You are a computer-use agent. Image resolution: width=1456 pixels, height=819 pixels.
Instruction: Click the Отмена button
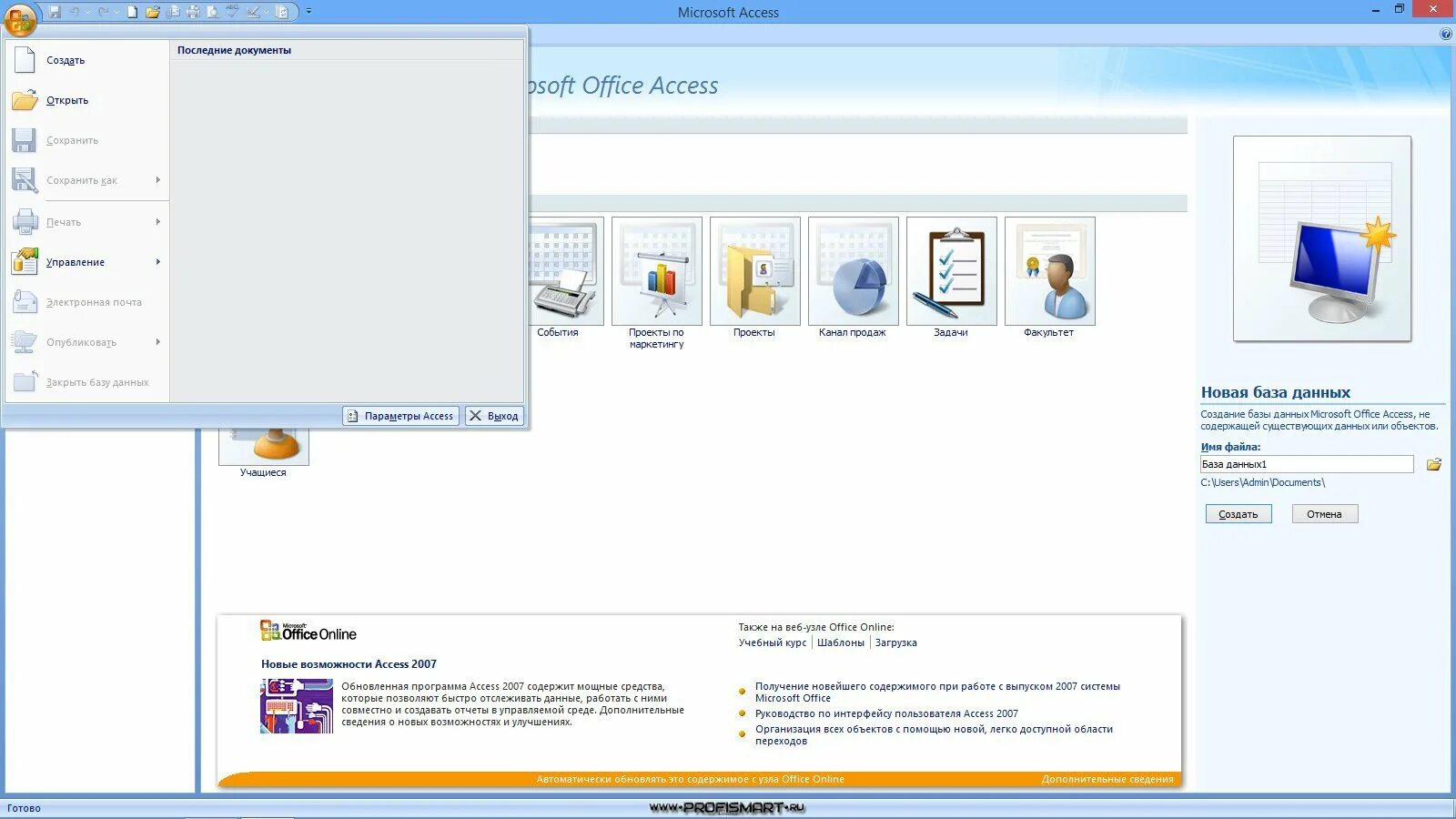click(x=1325, y=514)
